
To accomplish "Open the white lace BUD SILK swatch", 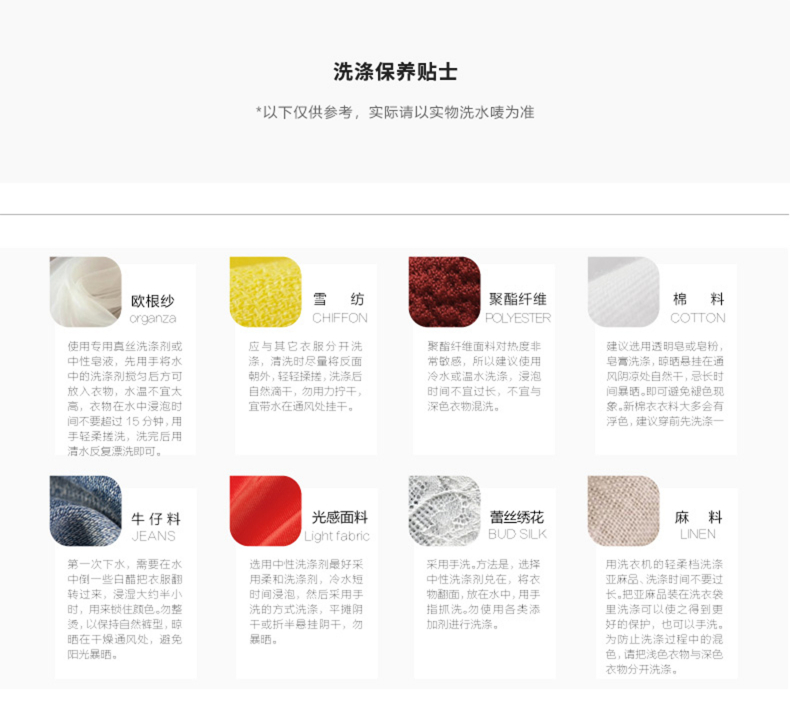I will tap(444, 511).
